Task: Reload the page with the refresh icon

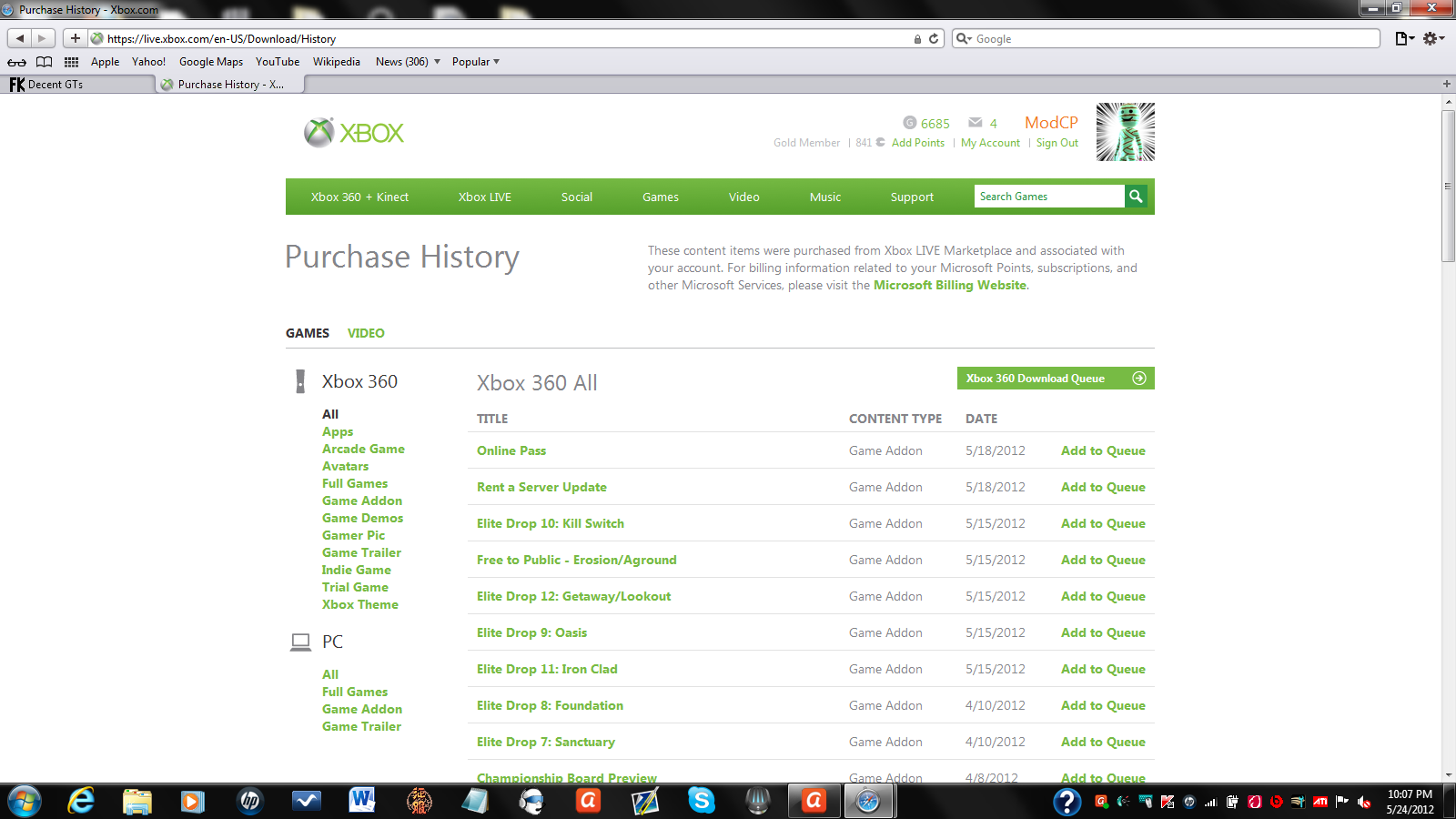Action: 934,39
